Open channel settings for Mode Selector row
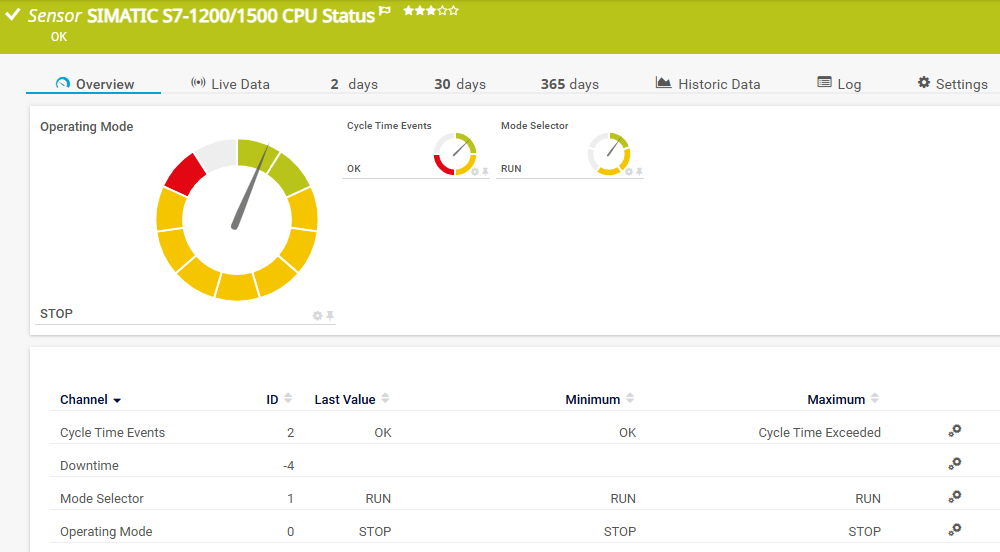Screen dimensions: 1000x552 tap(955, 497)
